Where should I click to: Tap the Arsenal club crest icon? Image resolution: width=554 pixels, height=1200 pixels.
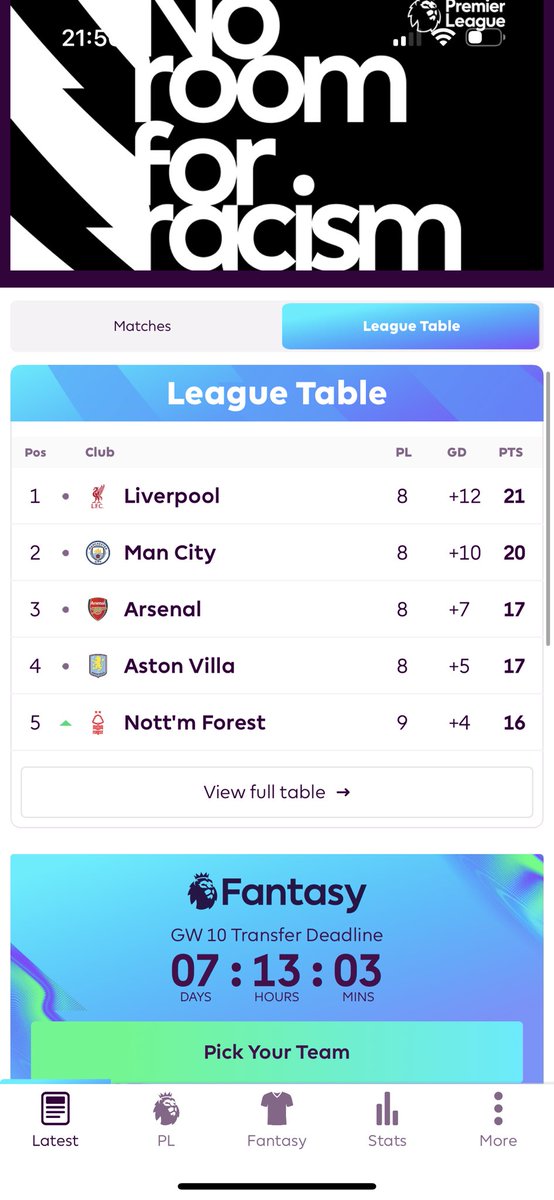(x=97, y=609)
